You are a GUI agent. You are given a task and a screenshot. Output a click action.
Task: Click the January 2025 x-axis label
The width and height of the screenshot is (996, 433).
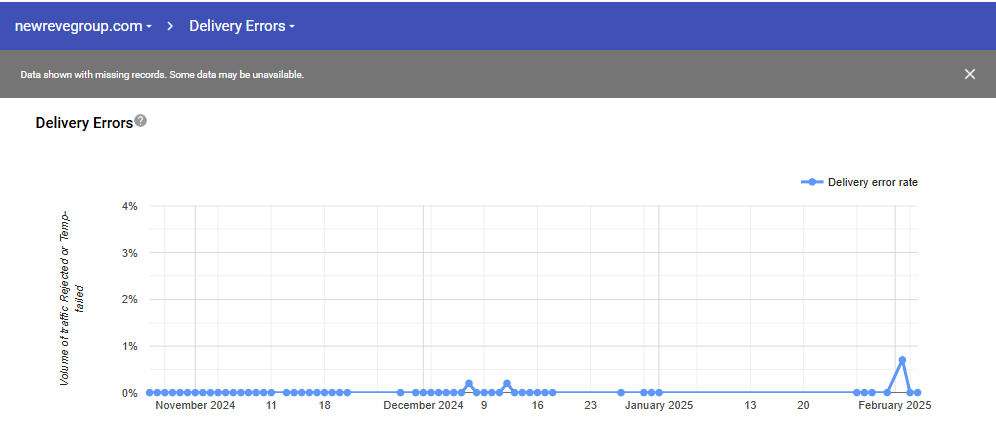point(658,406)
